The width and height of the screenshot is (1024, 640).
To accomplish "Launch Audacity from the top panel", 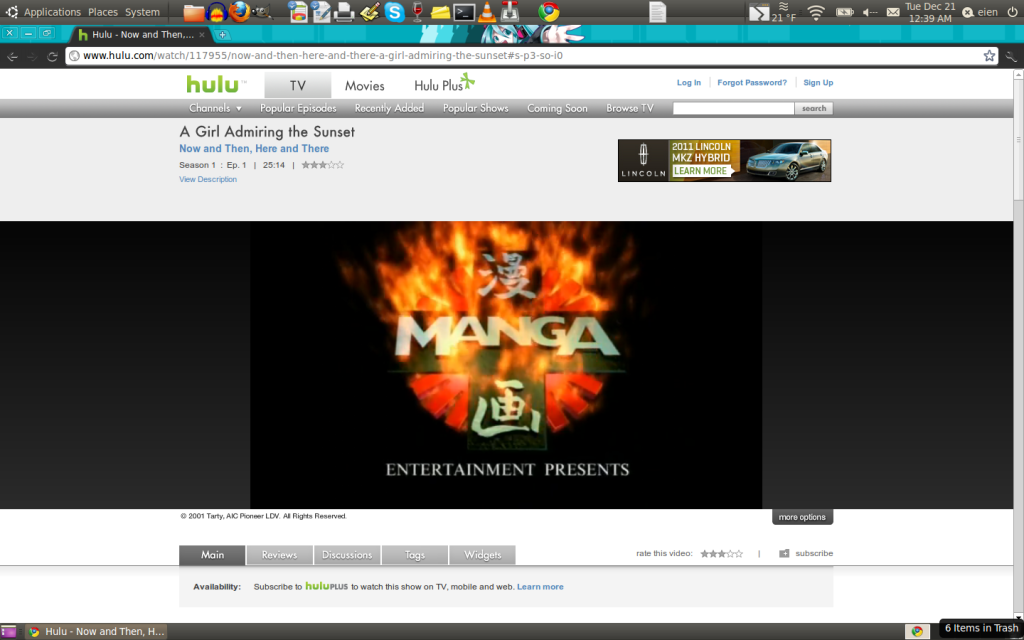I will [216, 12].
